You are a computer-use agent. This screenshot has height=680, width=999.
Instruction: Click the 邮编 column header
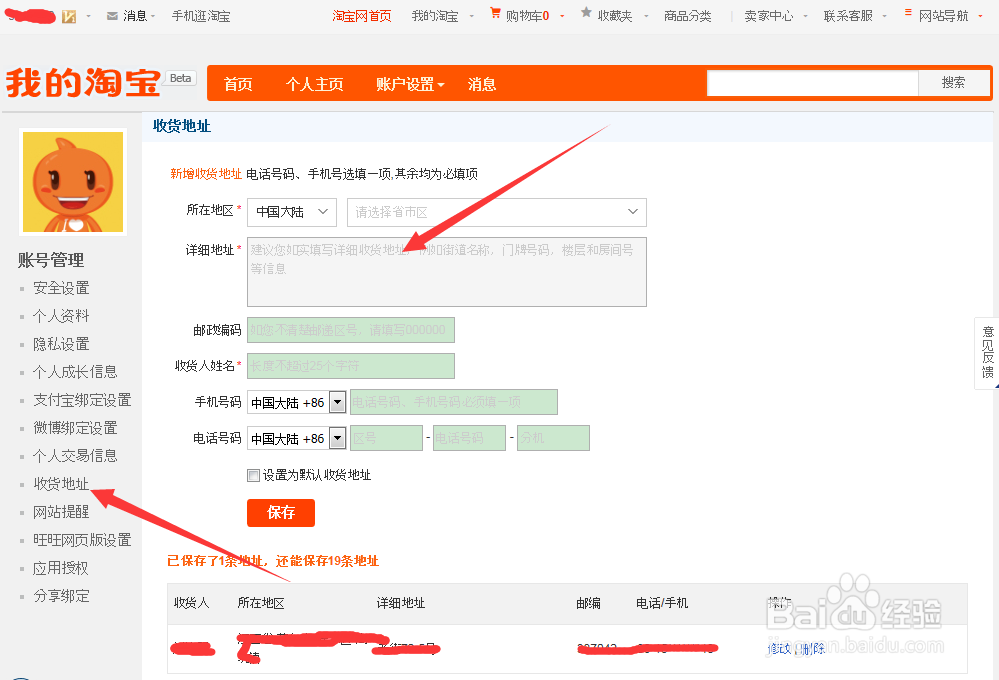point(588,603)
